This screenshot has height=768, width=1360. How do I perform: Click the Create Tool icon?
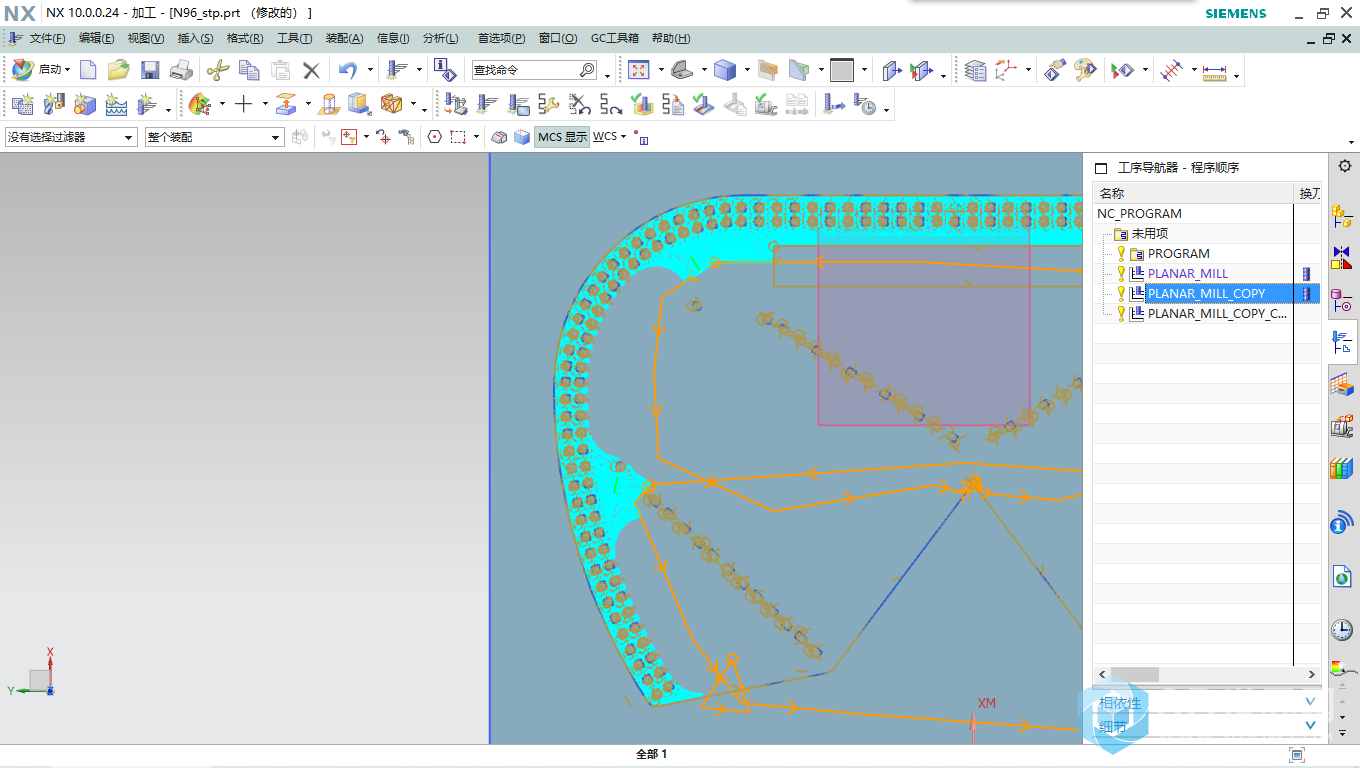point(53,104)
